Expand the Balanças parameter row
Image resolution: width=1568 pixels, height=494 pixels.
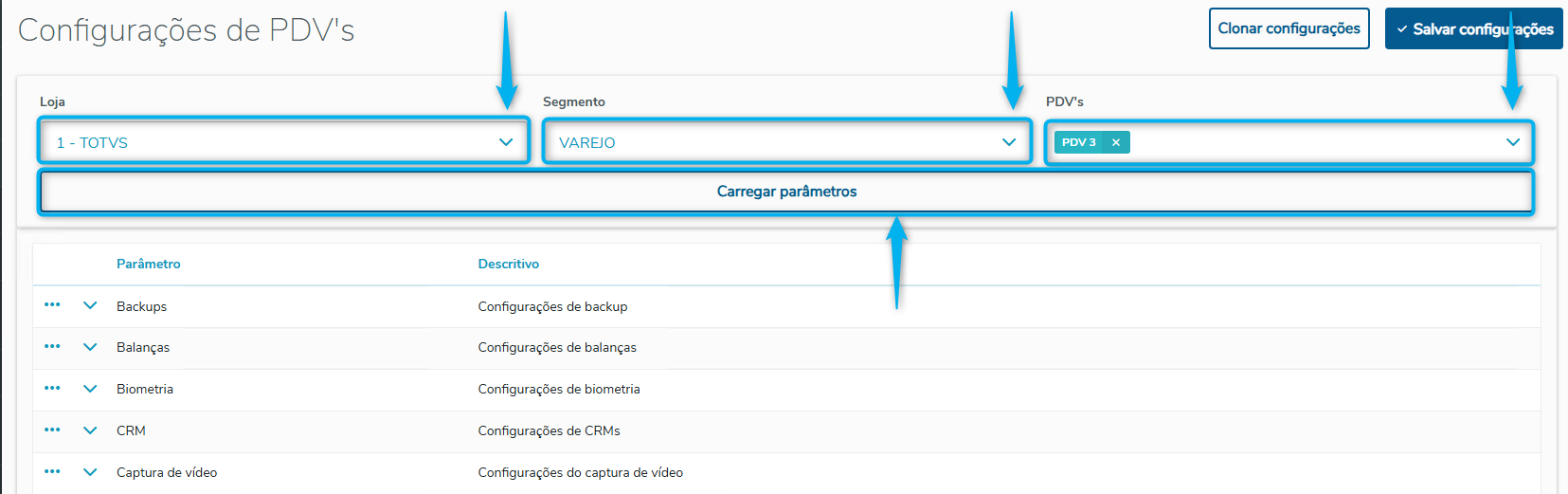[x=90, y=347]
